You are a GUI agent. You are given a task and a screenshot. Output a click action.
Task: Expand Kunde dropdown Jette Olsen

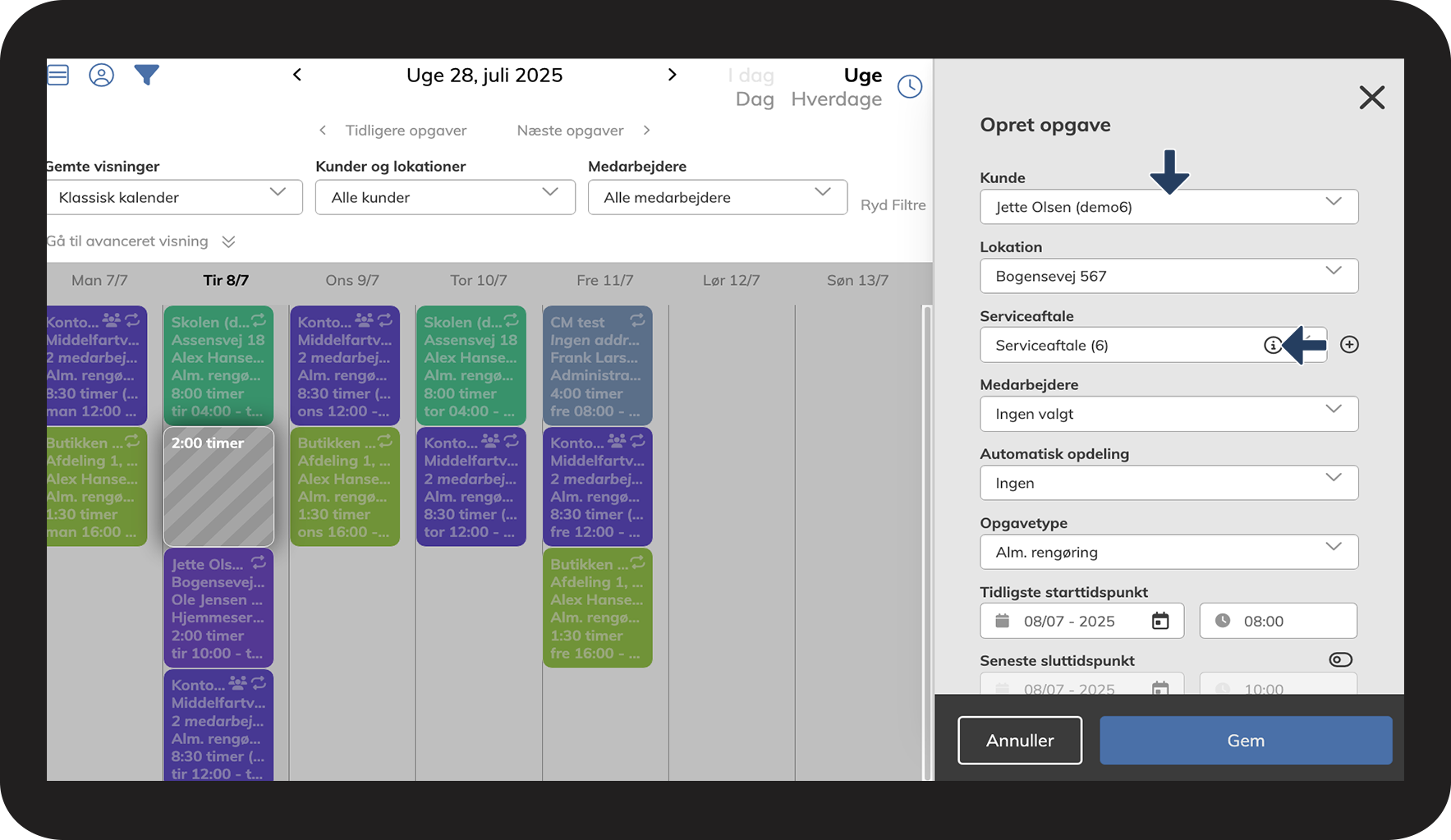click(1169, 207)
